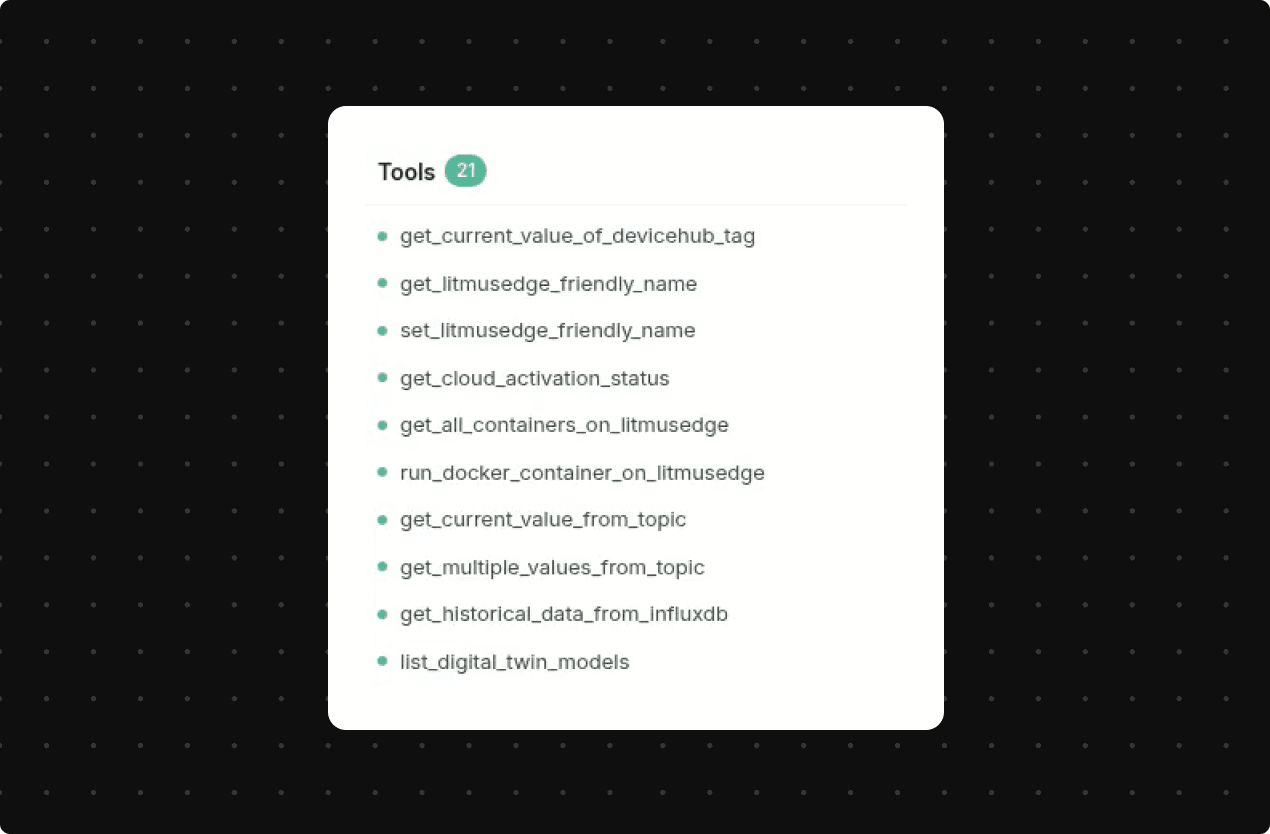Select the get_multiple_values_from_topic tool entry
1270x834 pixels.
(x=553, y=567)
